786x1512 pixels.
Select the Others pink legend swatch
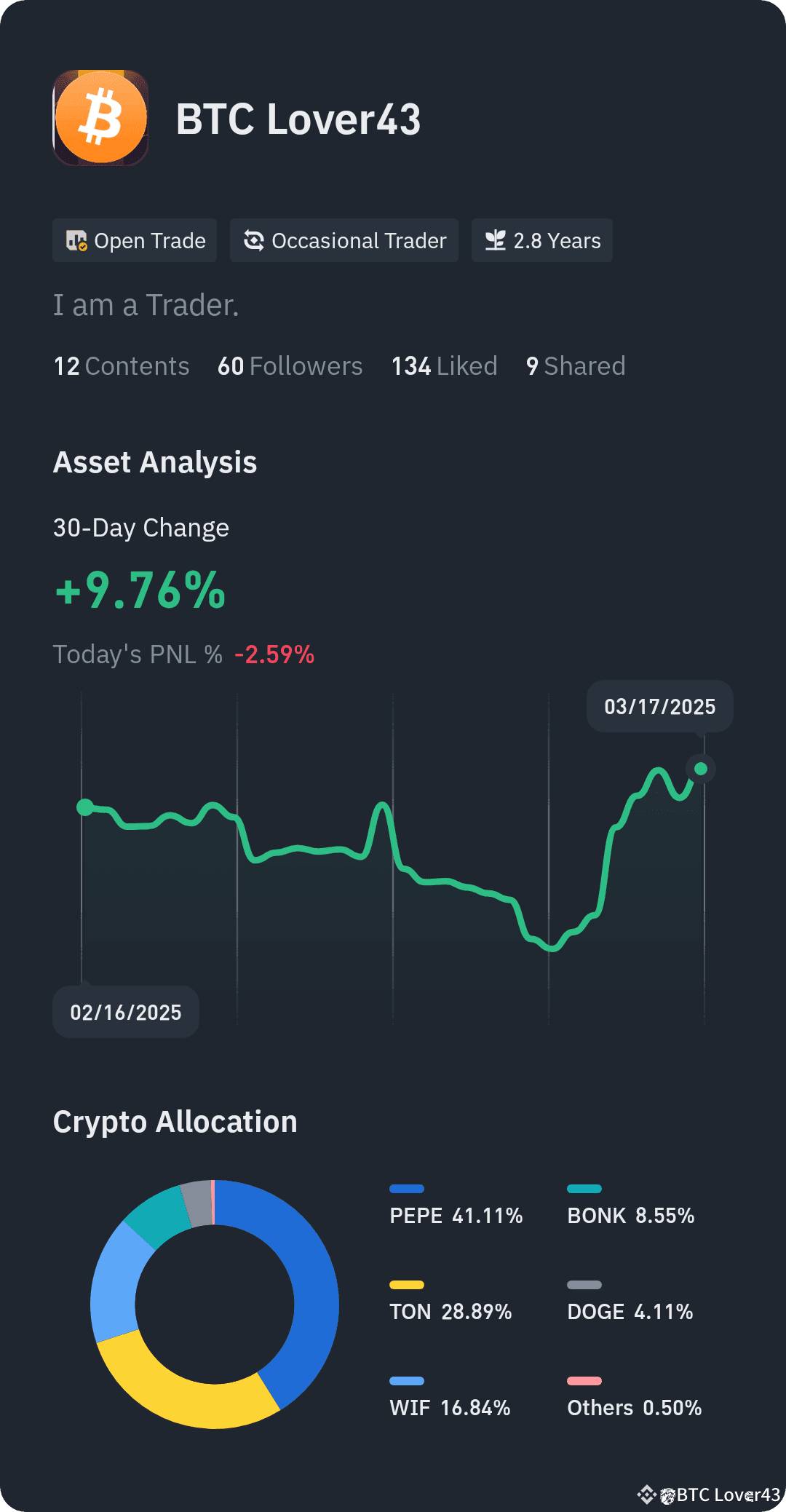pyautogui.click(x=584, y=1381)
